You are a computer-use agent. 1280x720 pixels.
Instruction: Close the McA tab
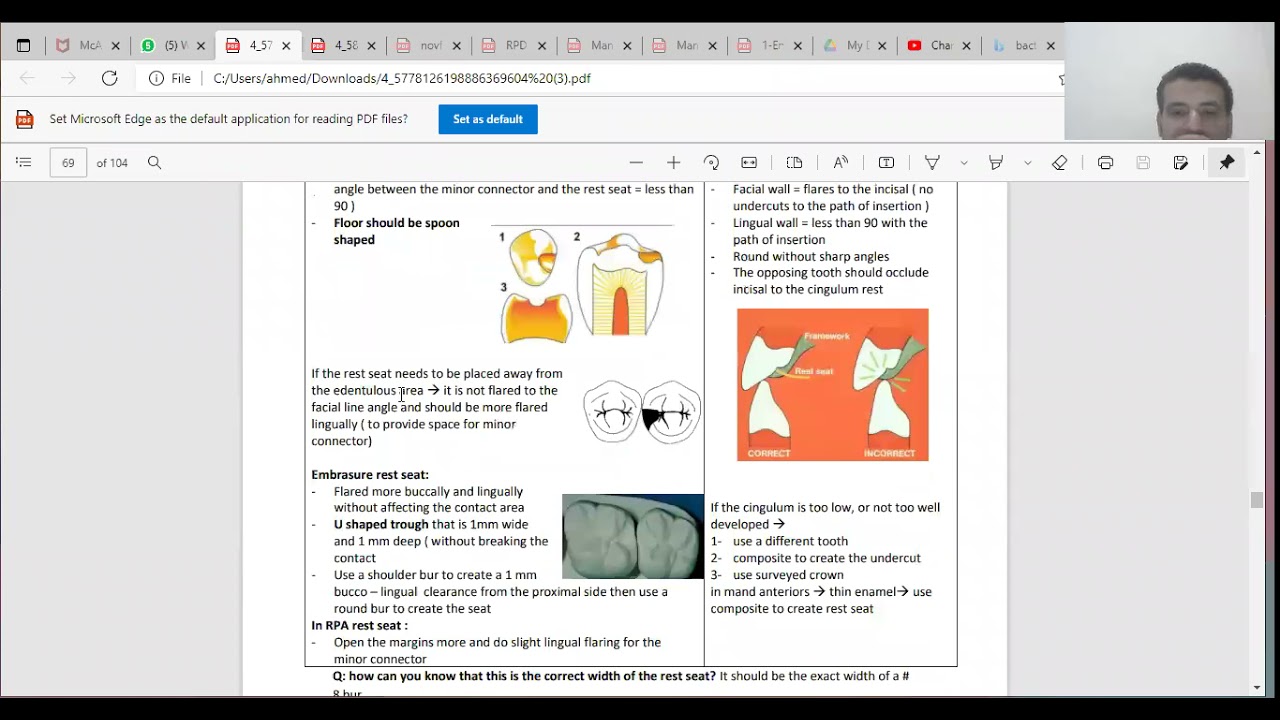click(116, 46)
